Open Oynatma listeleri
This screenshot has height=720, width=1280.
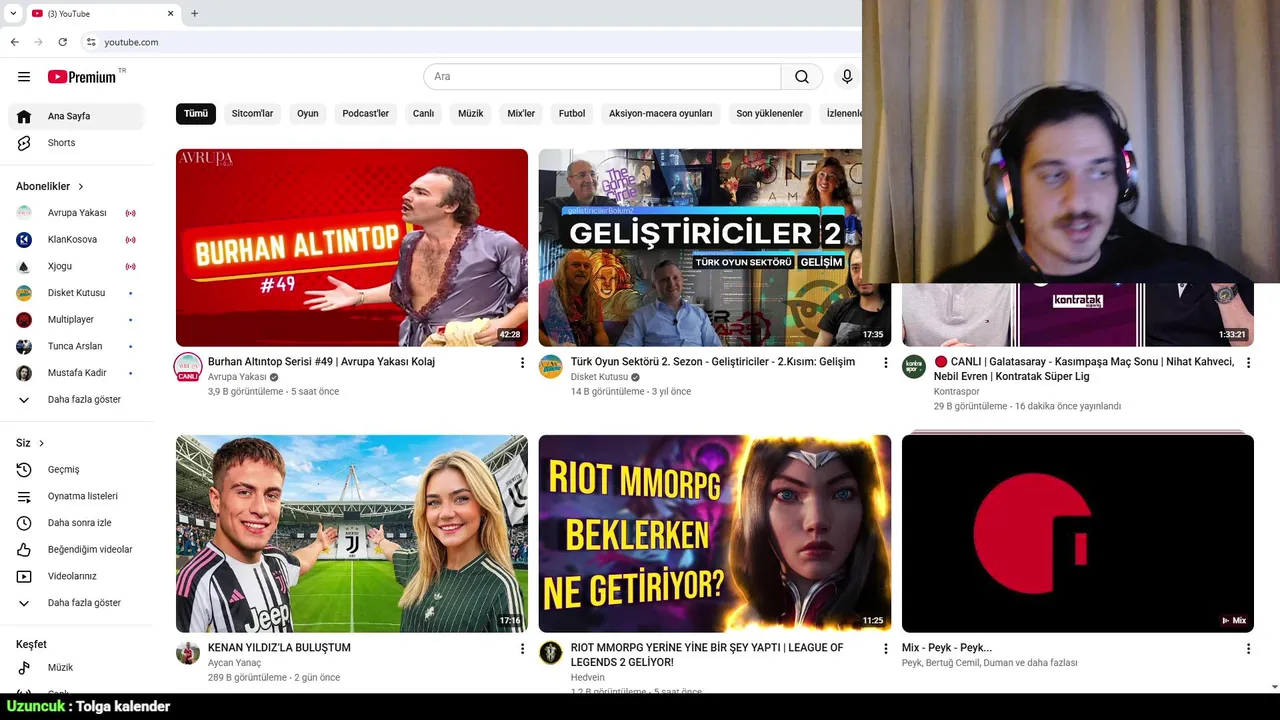(x=76, y=496)
